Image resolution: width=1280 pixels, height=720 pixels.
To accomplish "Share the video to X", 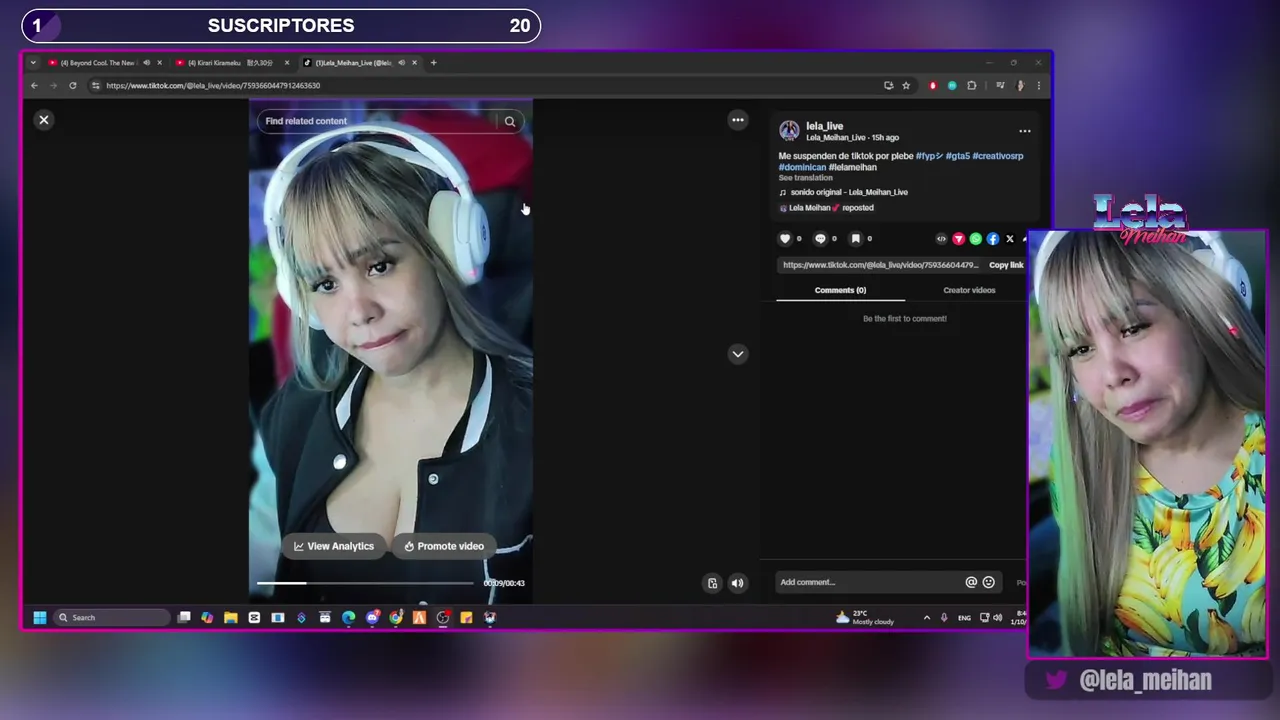I will tap(1009, 239).
